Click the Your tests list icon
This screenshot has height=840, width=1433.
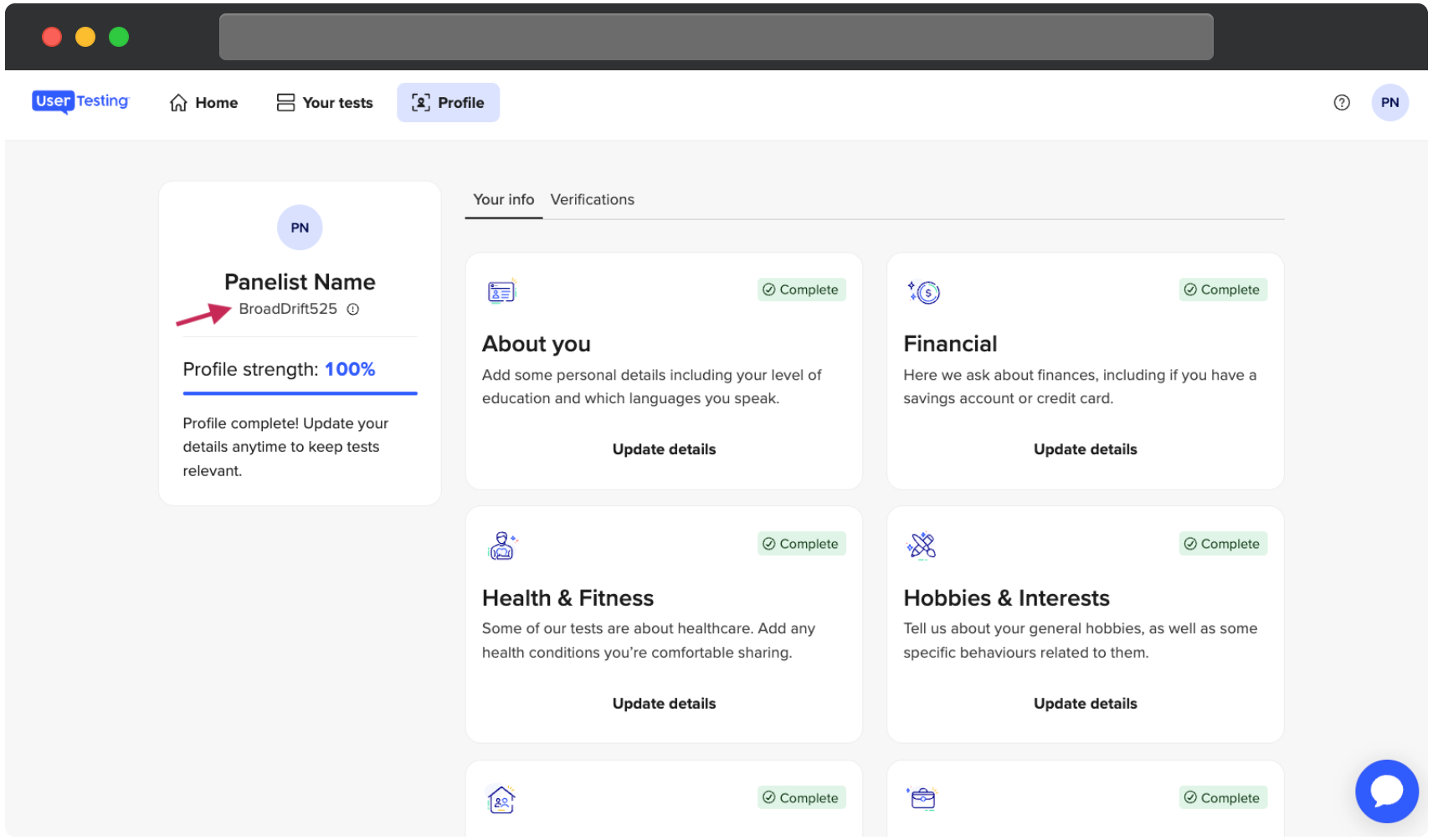coord(285,103)
